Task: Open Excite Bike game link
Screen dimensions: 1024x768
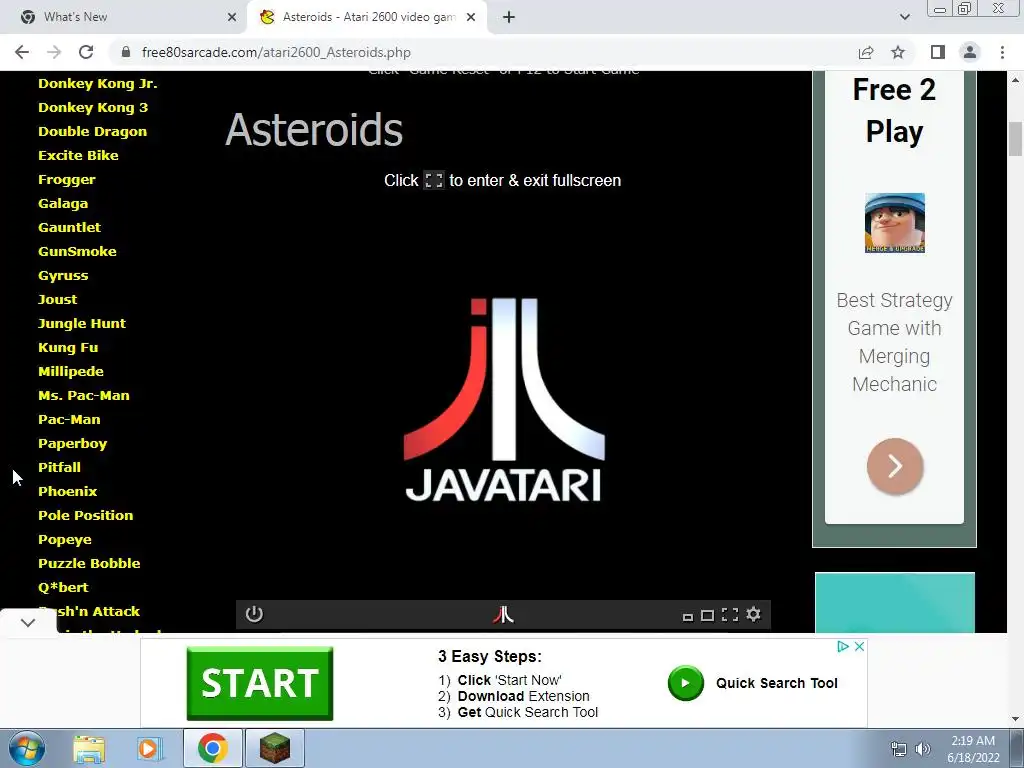Action: point(78,155)
